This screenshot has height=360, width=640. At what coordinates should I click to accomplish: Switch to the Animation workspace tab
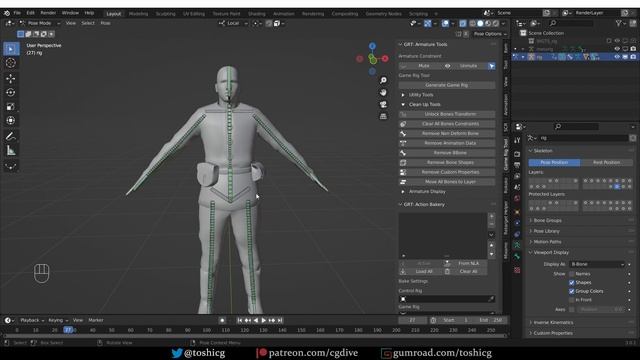pyautogui.click(x=284, y=13)
